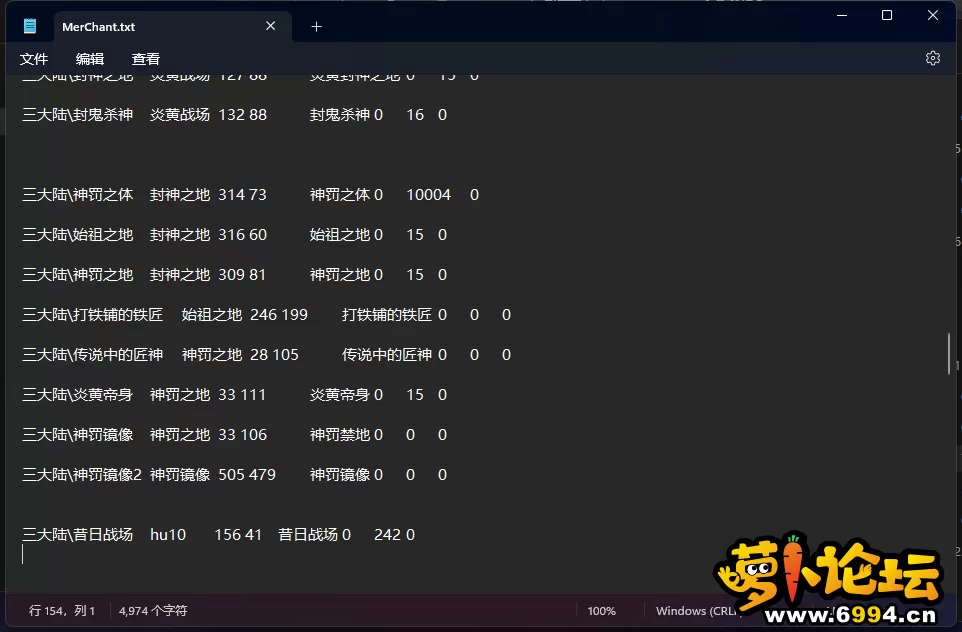The height and width of the screenshot is (632, 962).
Task: Click text 三大陆\神罚镜像2
Action: coord(82,474)
